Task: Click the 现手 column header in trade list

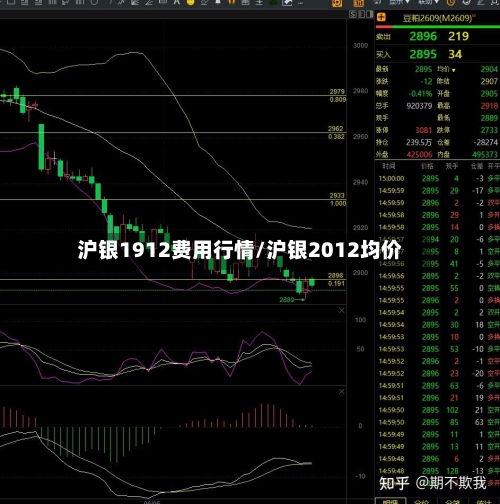Action: pos(452,166)
